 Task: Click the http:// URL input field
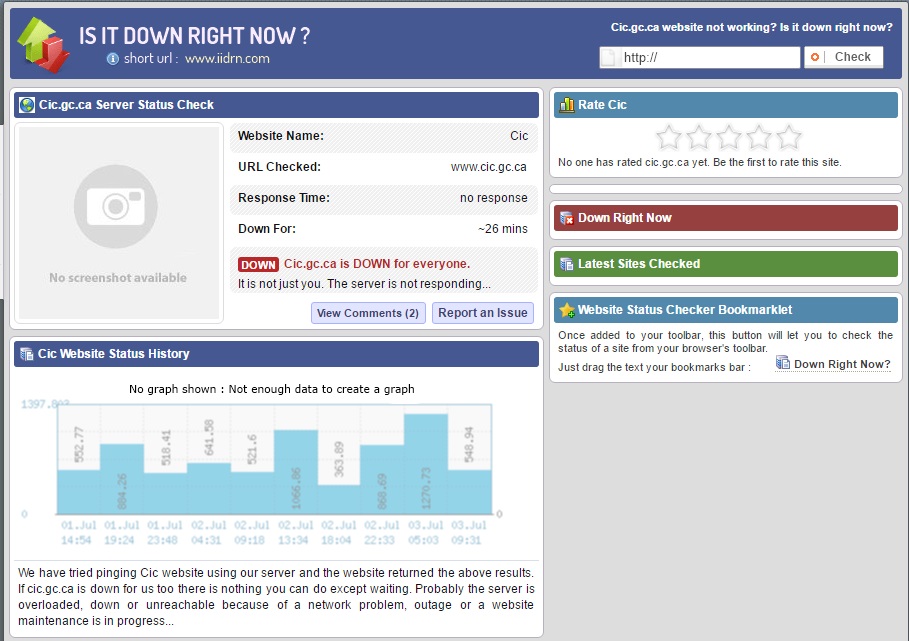pos(700,57)
